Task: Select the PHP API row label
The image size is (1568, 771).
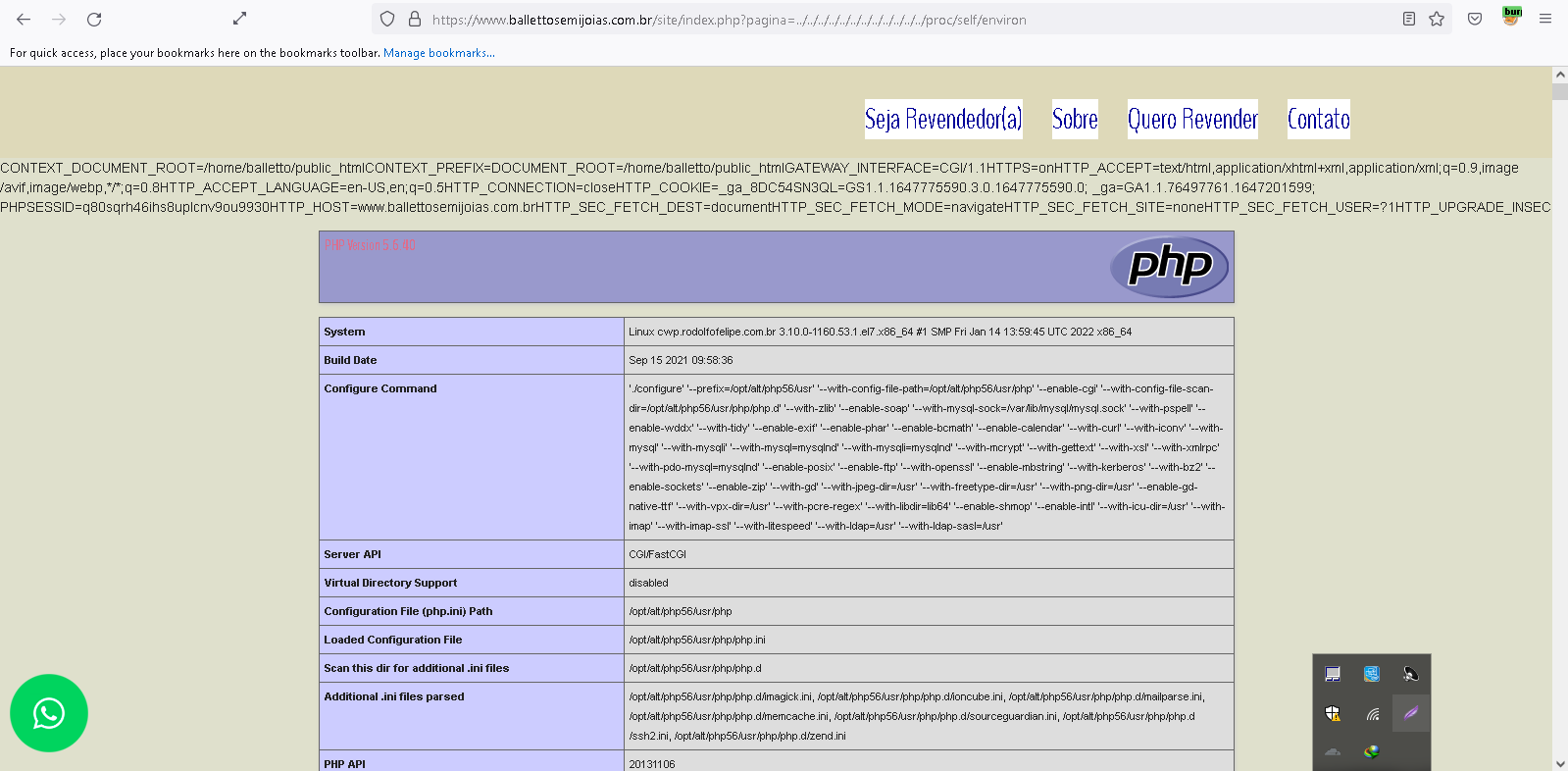Action: coord(344,764)
